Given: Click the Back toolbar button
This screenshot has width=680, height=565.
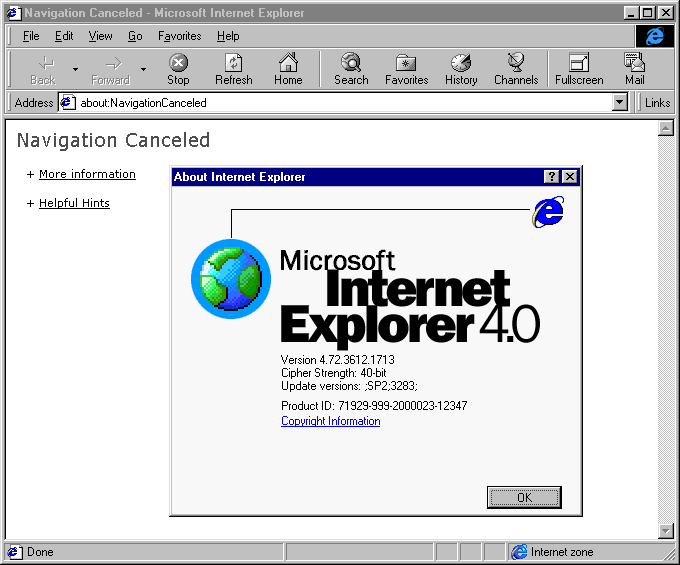Looking at the screenshot, I should [x=43, y=69].
